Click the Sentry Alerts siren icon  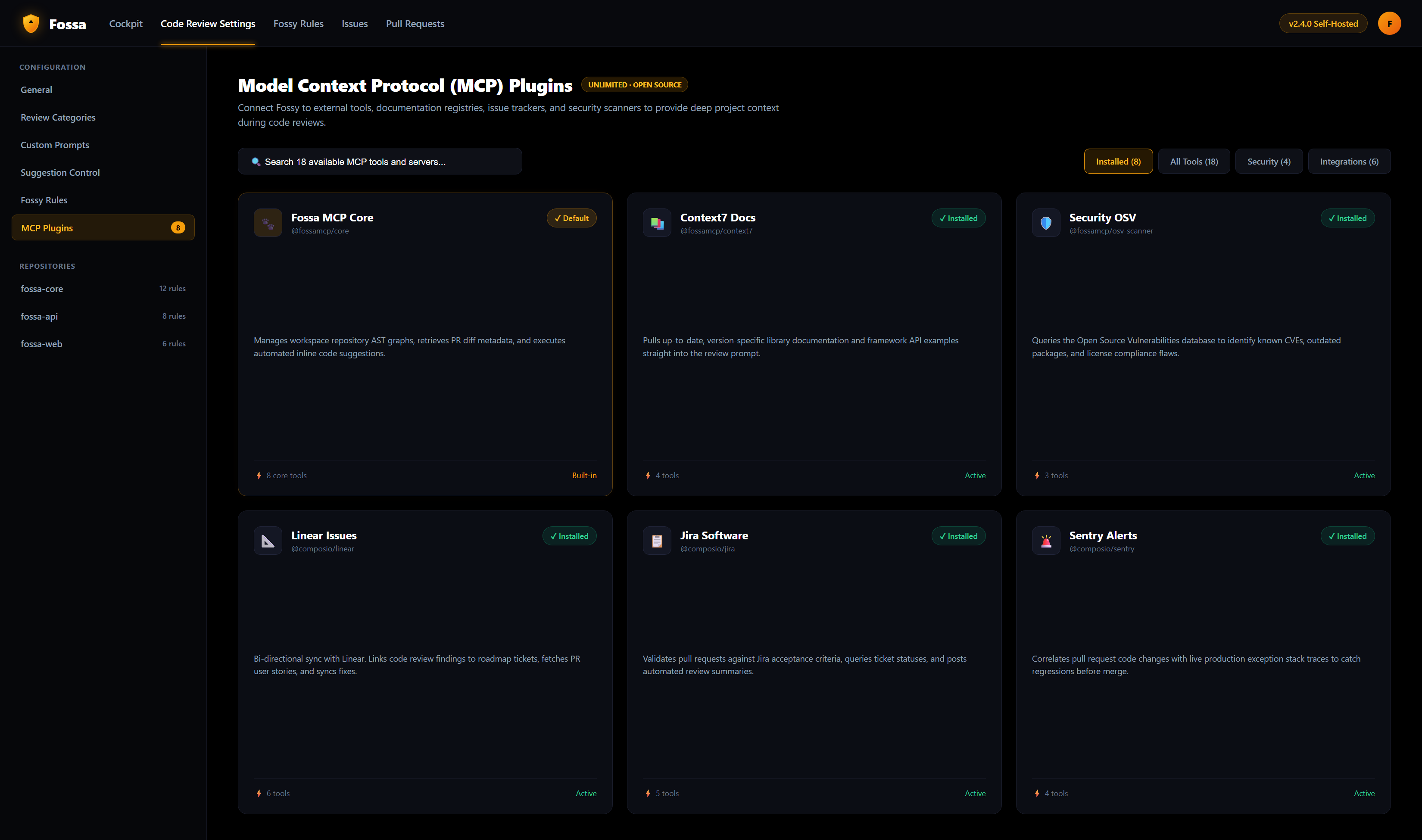pyautogui.click(x=1045, y=541)
